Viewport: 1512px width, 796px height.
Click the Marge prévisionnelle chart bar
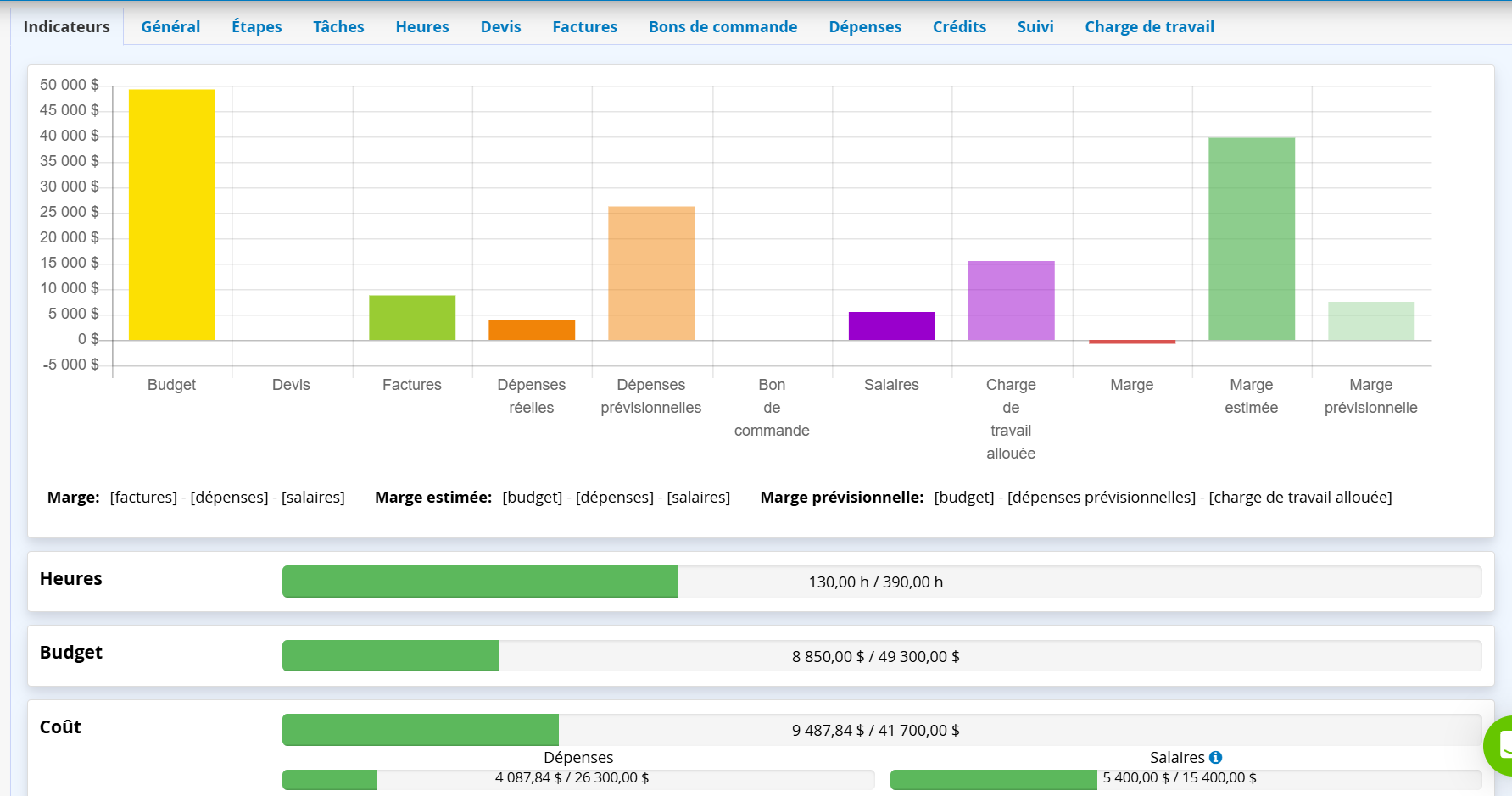click(1371, 321)
